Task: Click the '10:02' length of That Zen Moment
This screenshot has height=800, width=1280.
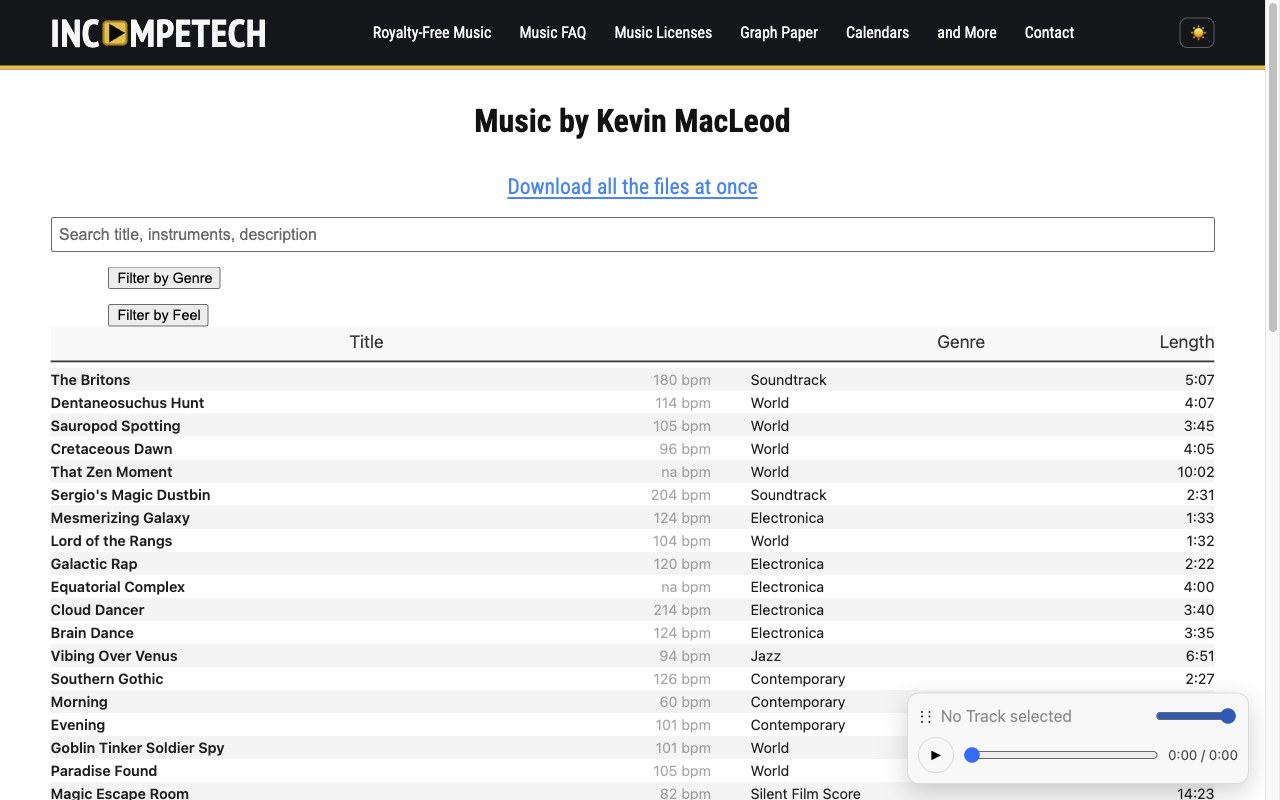Action: (1196, 472)
